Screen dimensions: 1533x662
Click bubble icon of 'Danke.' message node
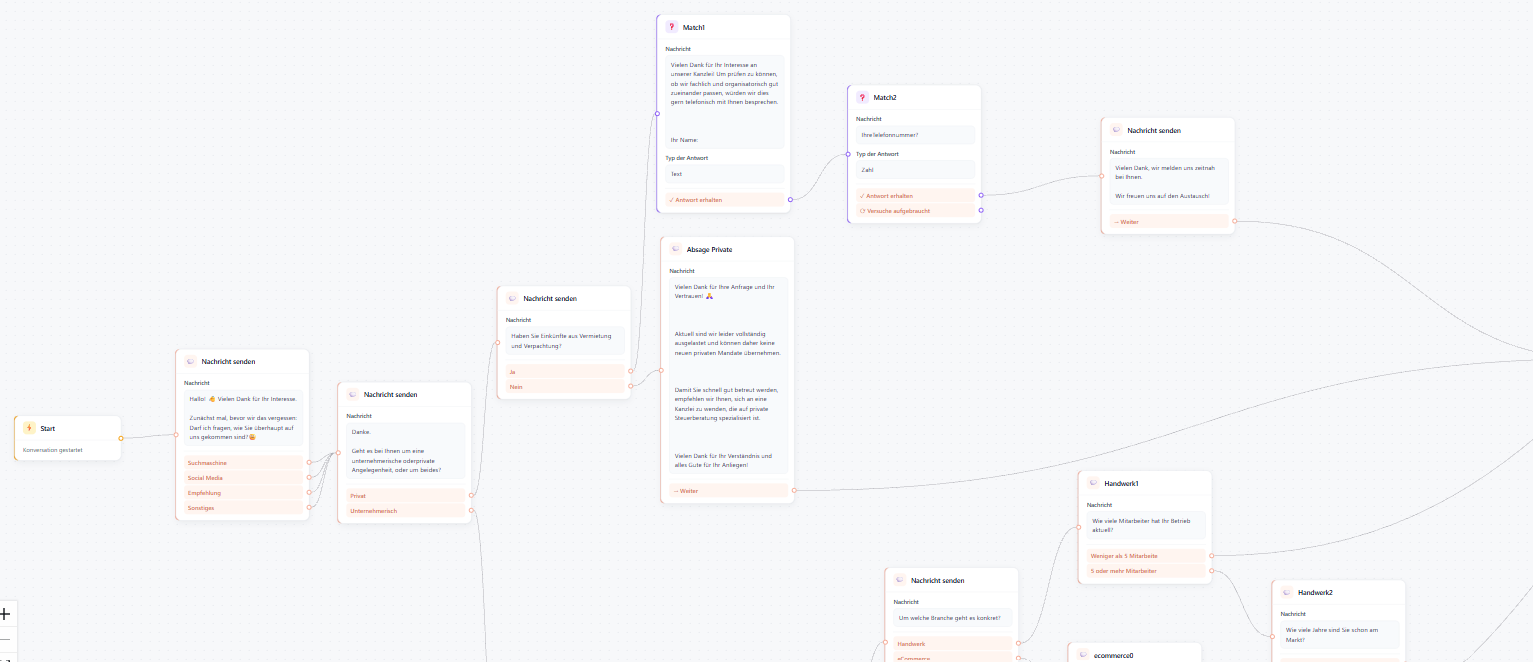353,394
